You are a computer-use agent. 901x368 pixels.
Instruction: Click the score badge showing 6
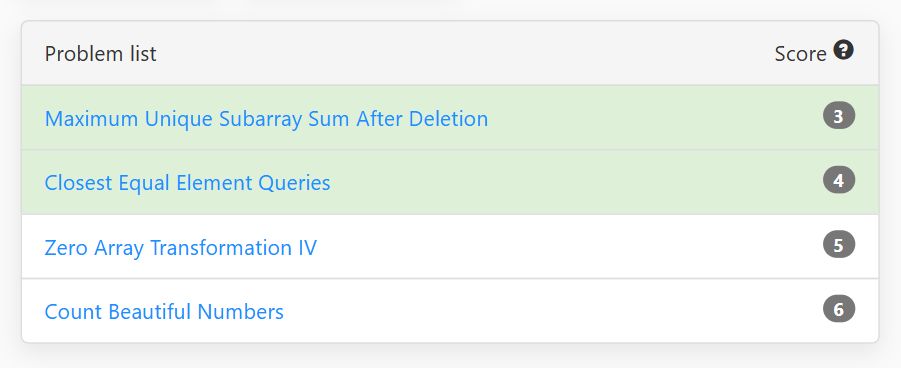839,309
